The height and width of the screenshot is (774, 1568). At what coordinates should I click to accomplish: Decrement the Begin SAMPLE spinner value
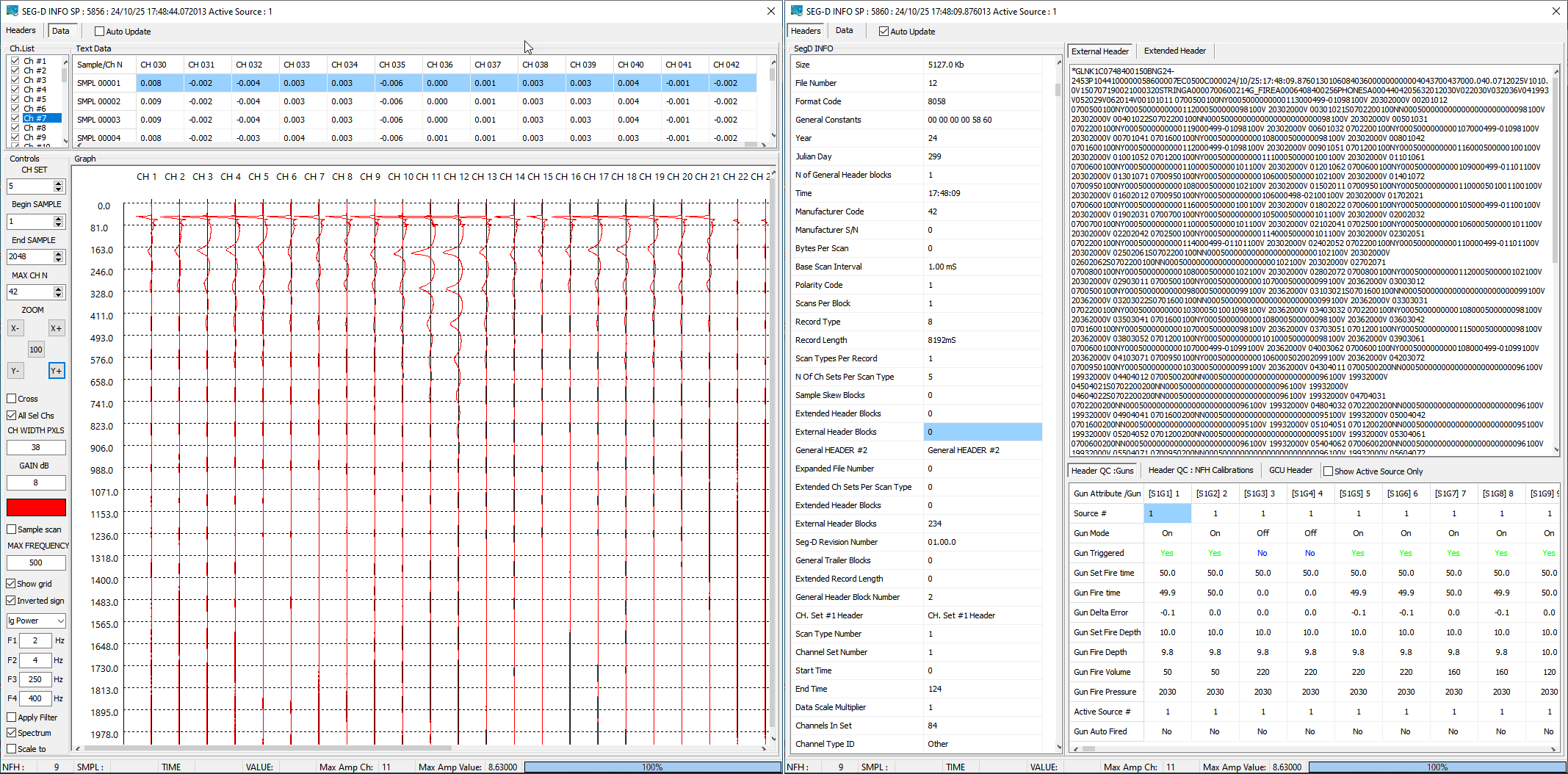[x=59, y=225]
